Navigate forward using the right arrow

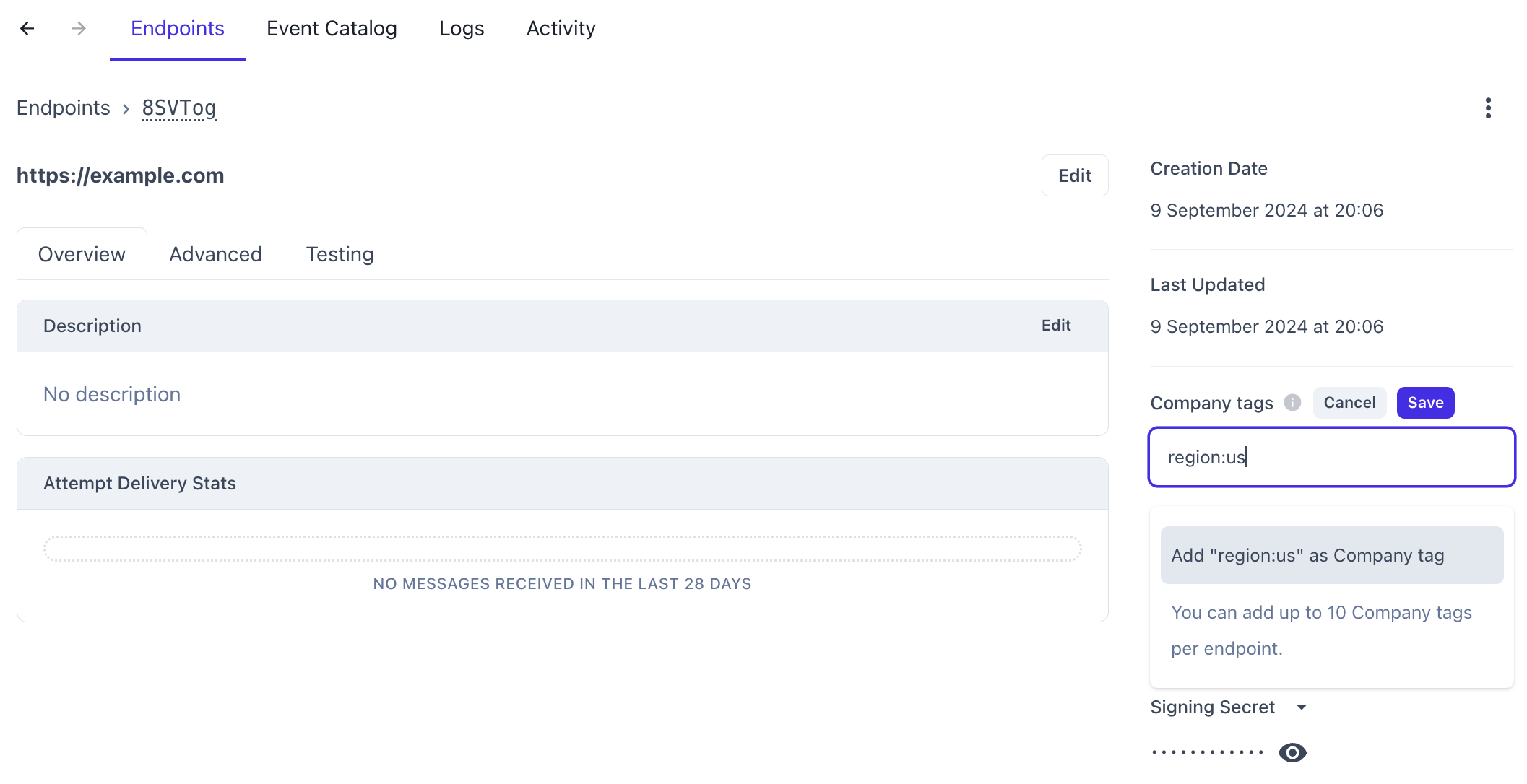click(78, 28)
